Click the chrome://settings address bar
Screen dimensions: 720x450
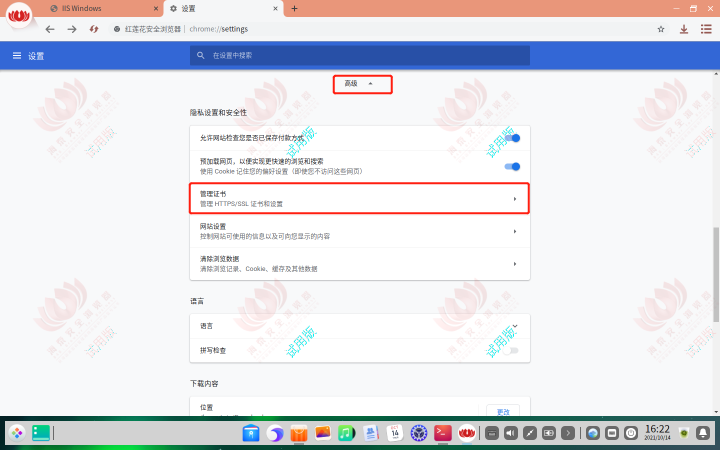tap(386, 29)
